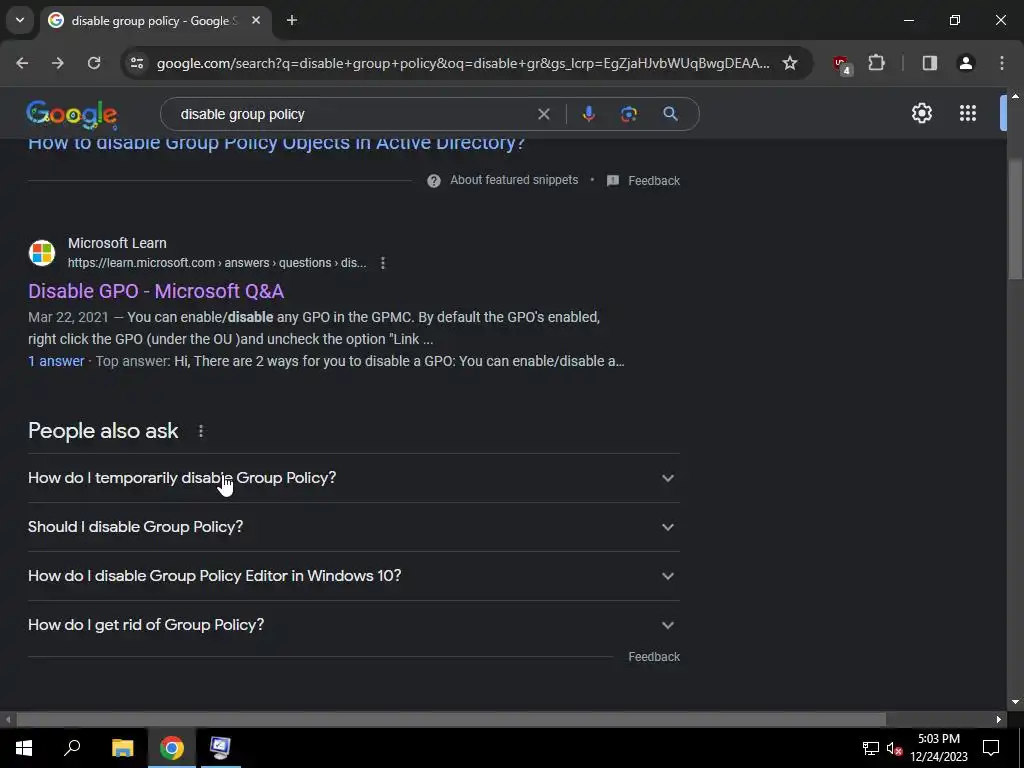Screen dimensions: 1024x768
Task: Open Chrome three-dot menu
Action: tap(1002, 63)
